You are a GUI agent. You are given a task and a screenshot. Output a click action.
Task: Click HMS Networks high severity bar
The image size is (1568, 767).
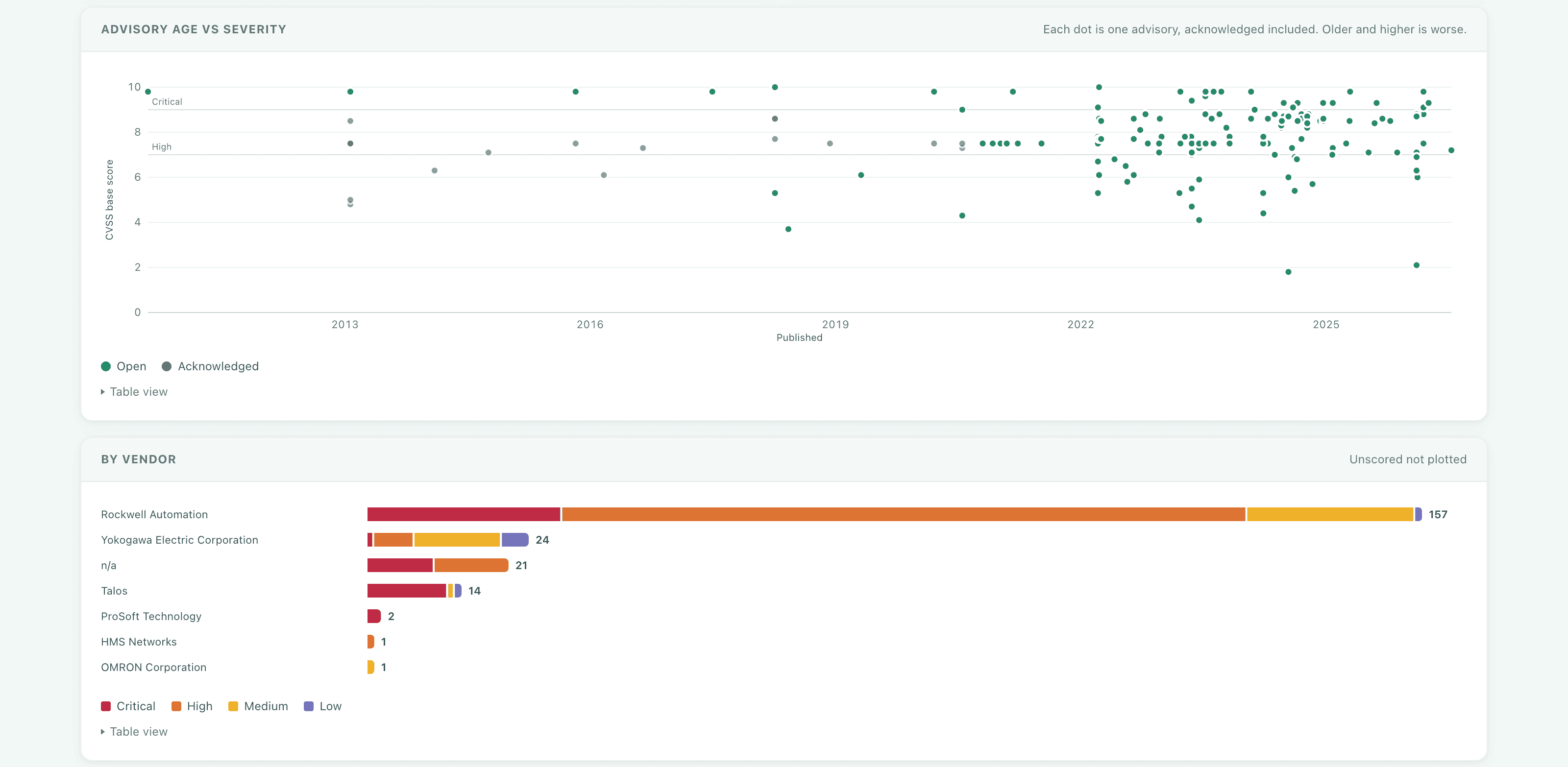point(371,642)
